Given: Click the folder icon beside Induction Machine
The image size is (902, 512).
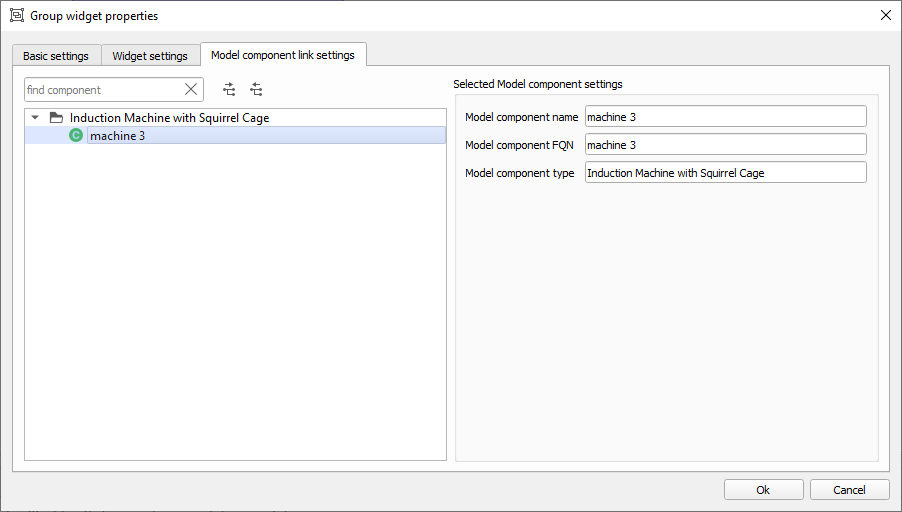Looking at the screenshot, I should tap(56, 118).
